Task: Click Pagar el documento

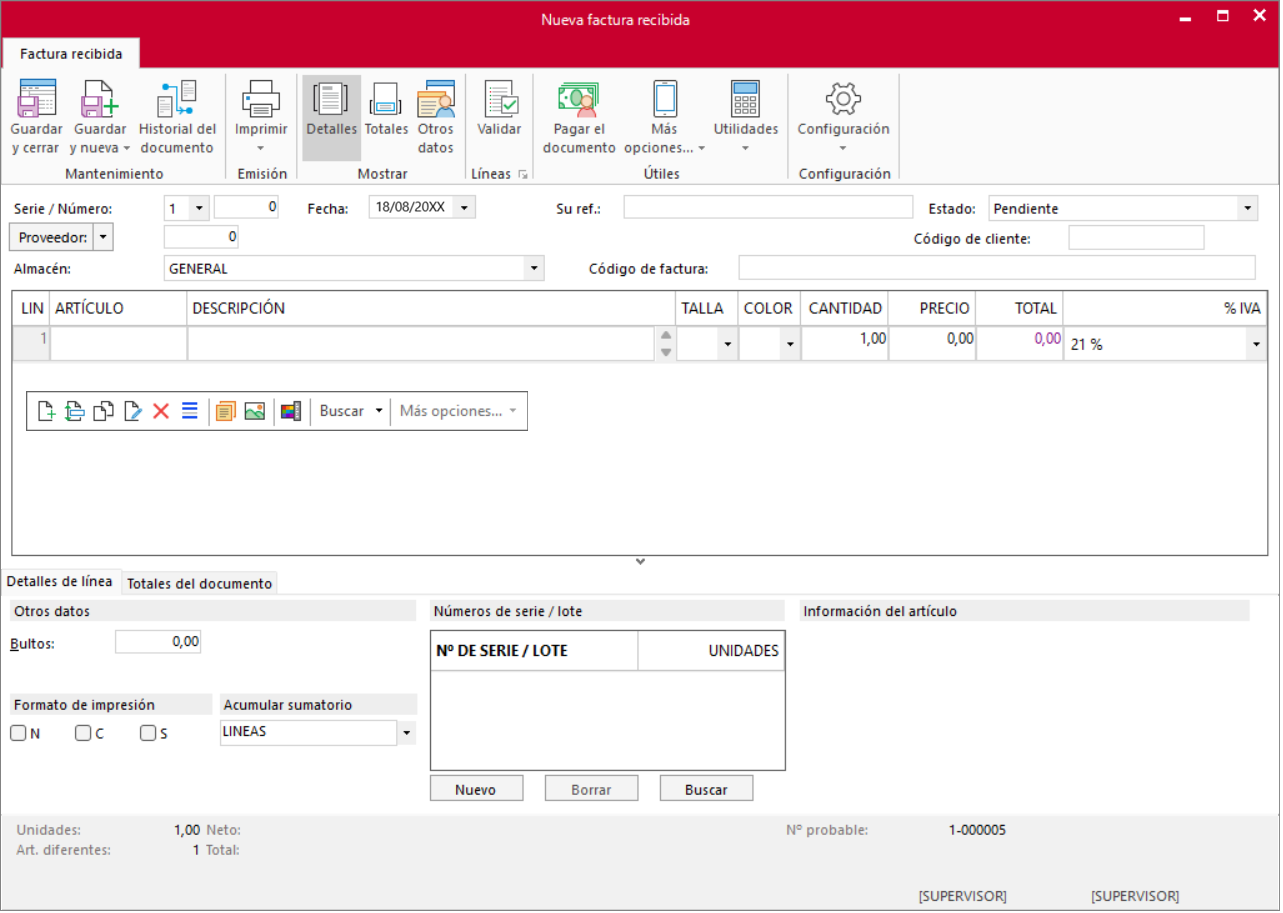Action: point(579,118)
